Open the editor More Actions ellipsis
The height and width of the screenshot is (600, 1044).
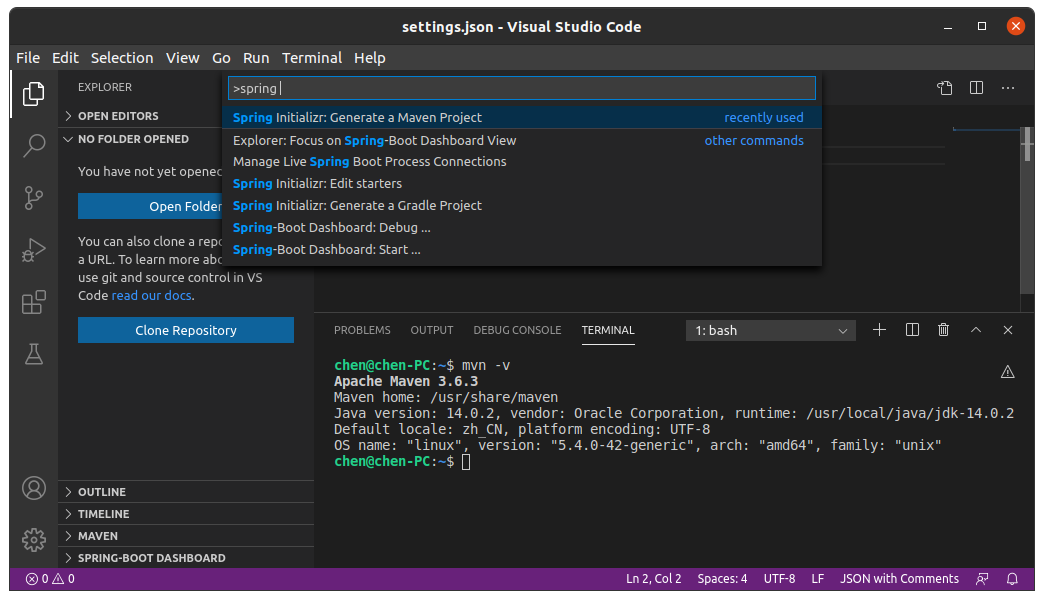[1008, 88]
